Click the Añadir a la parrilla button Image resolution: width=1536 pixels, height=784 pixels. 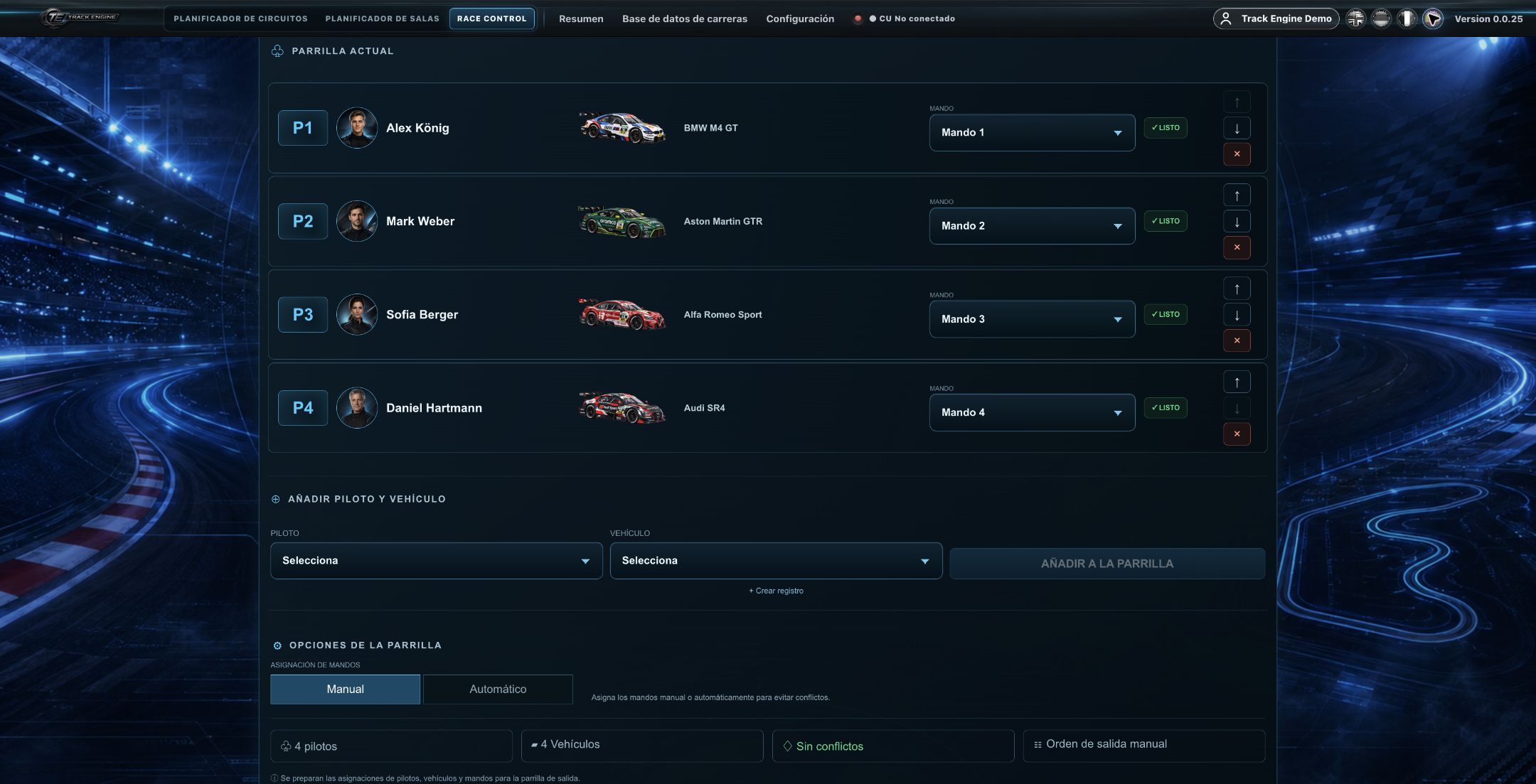[x=1107, y=564]
